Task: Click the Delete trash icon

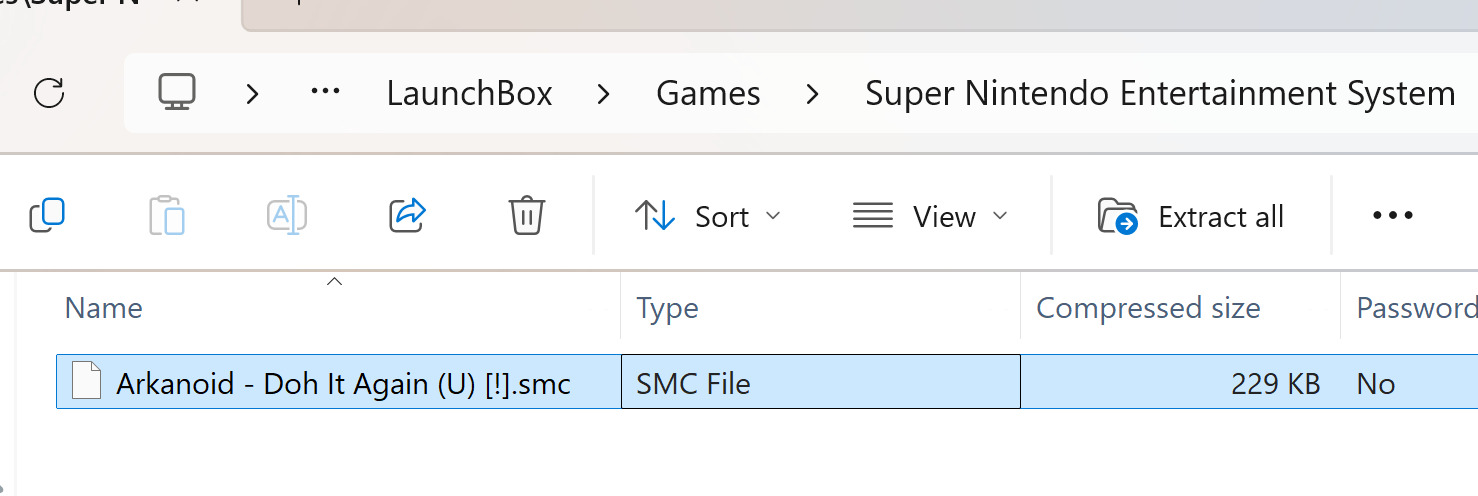Action: (526, 215)
